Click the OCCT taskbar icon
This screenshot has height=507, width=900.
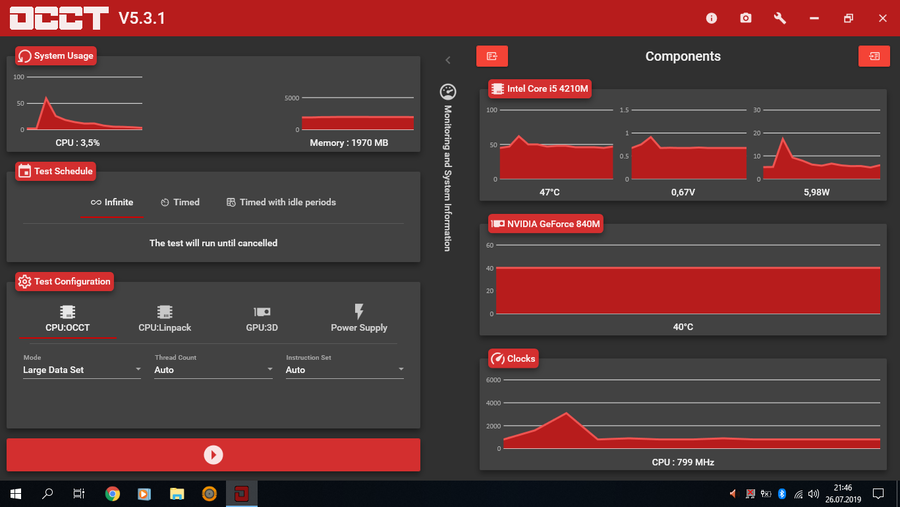[x=242, y=494]
